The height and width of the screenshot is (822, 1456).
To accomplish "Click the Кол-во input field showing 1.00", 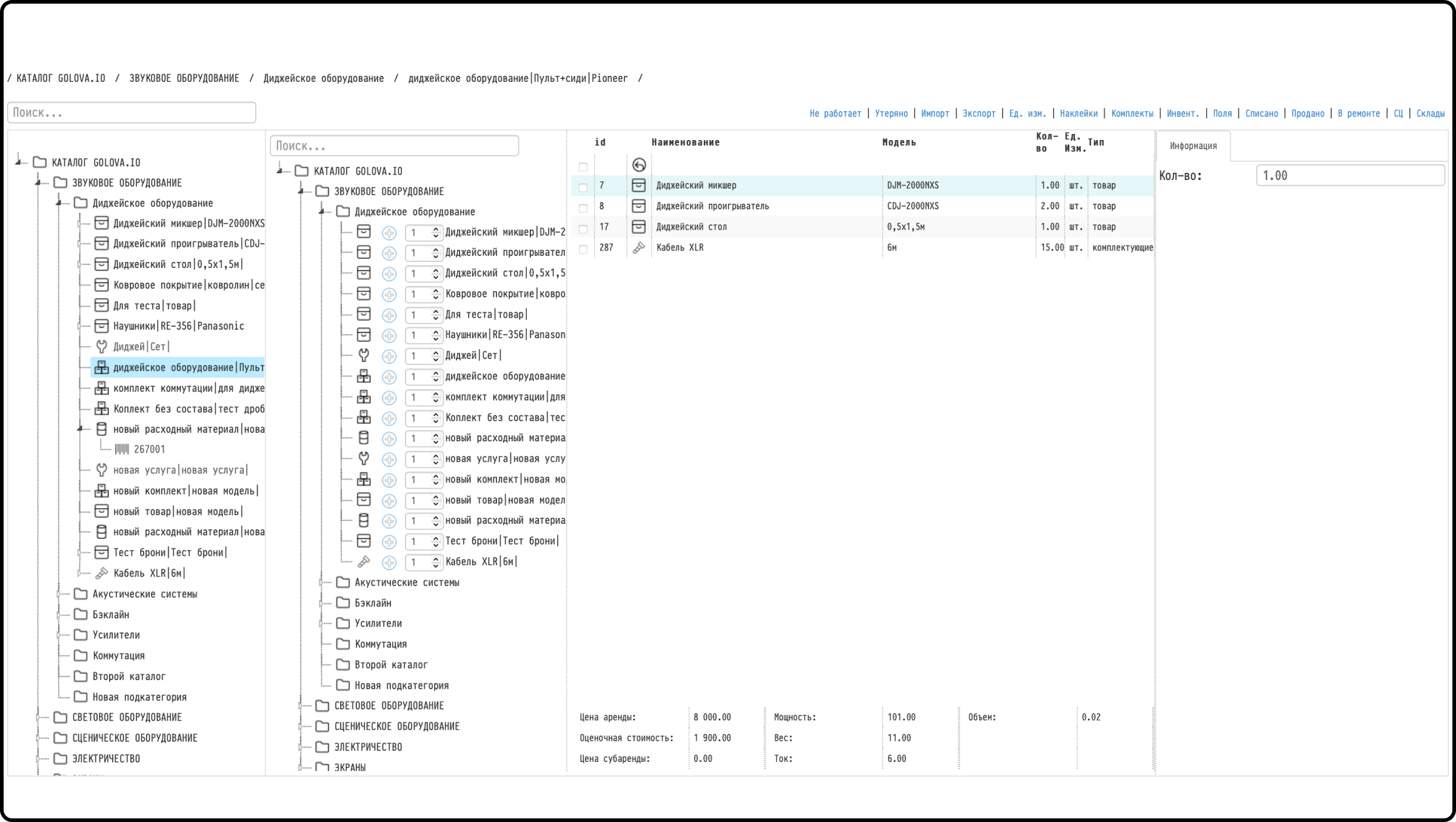I will tap(1351, 176).
